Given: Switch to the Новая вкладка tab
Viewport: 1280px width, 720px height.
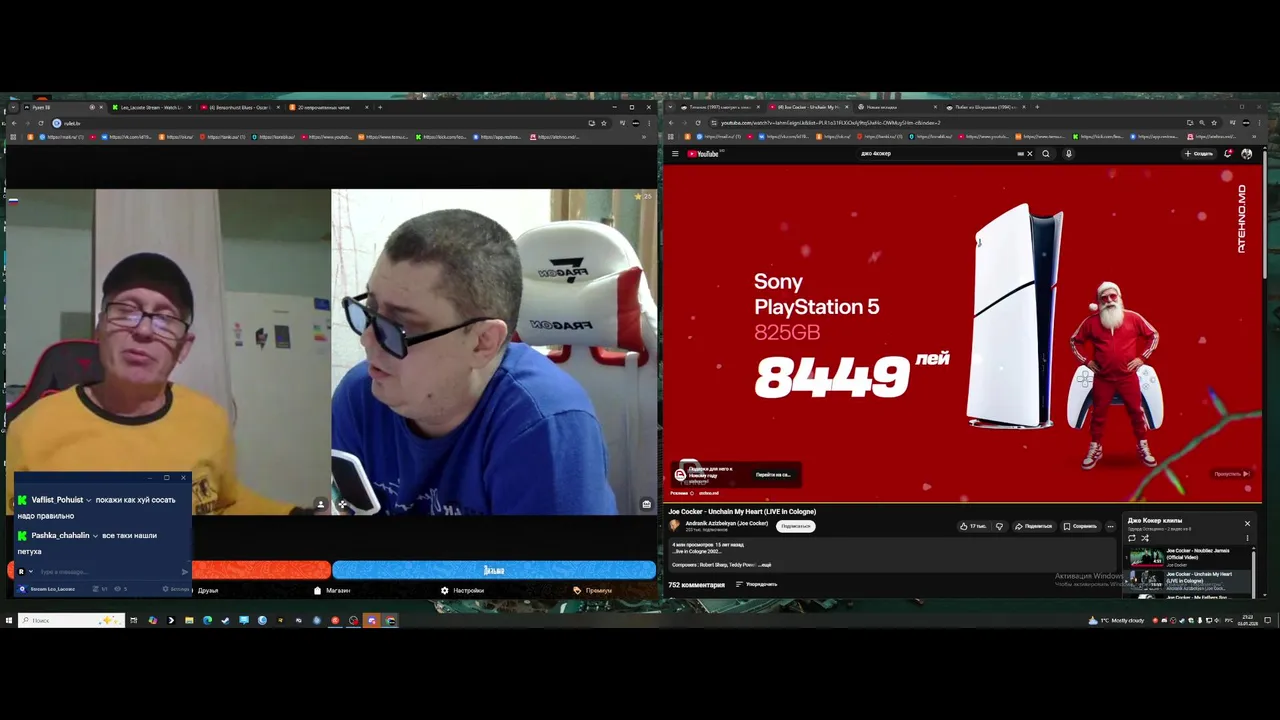Looking at the screenshot, I should click(896, 107).
